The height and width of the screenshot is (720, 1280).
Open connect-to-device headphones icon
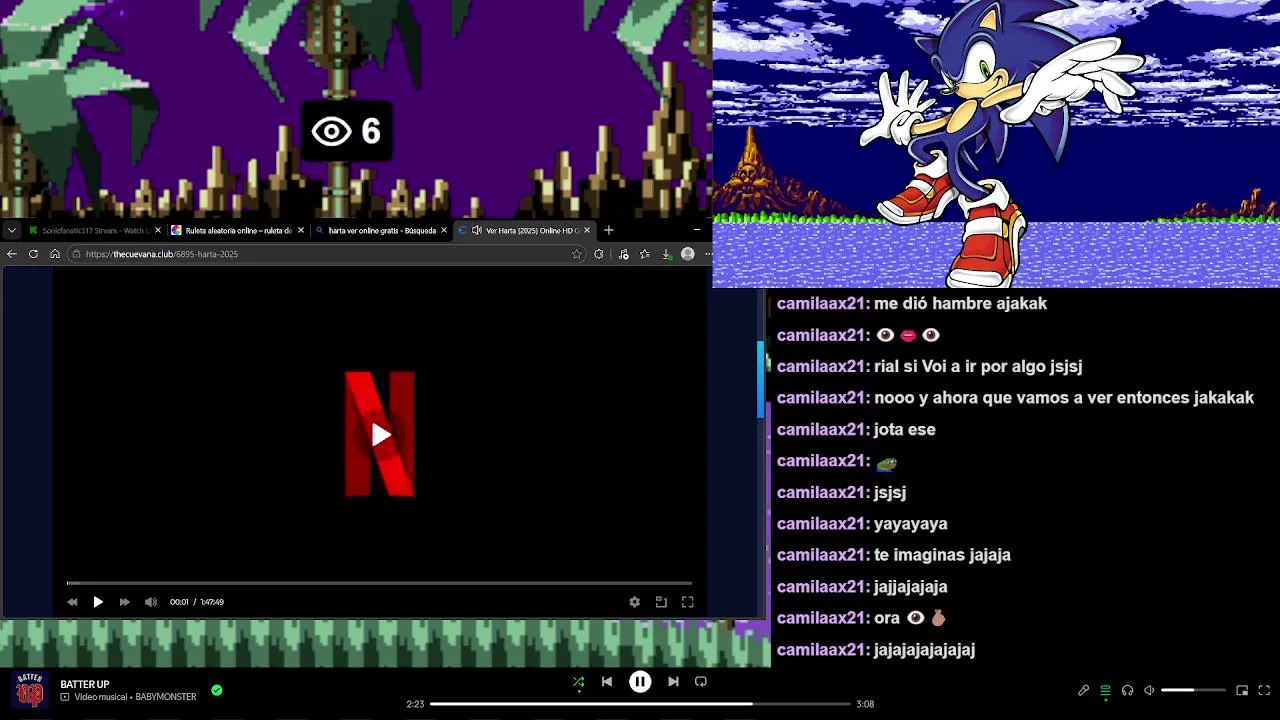click(x=1127, y=690)
